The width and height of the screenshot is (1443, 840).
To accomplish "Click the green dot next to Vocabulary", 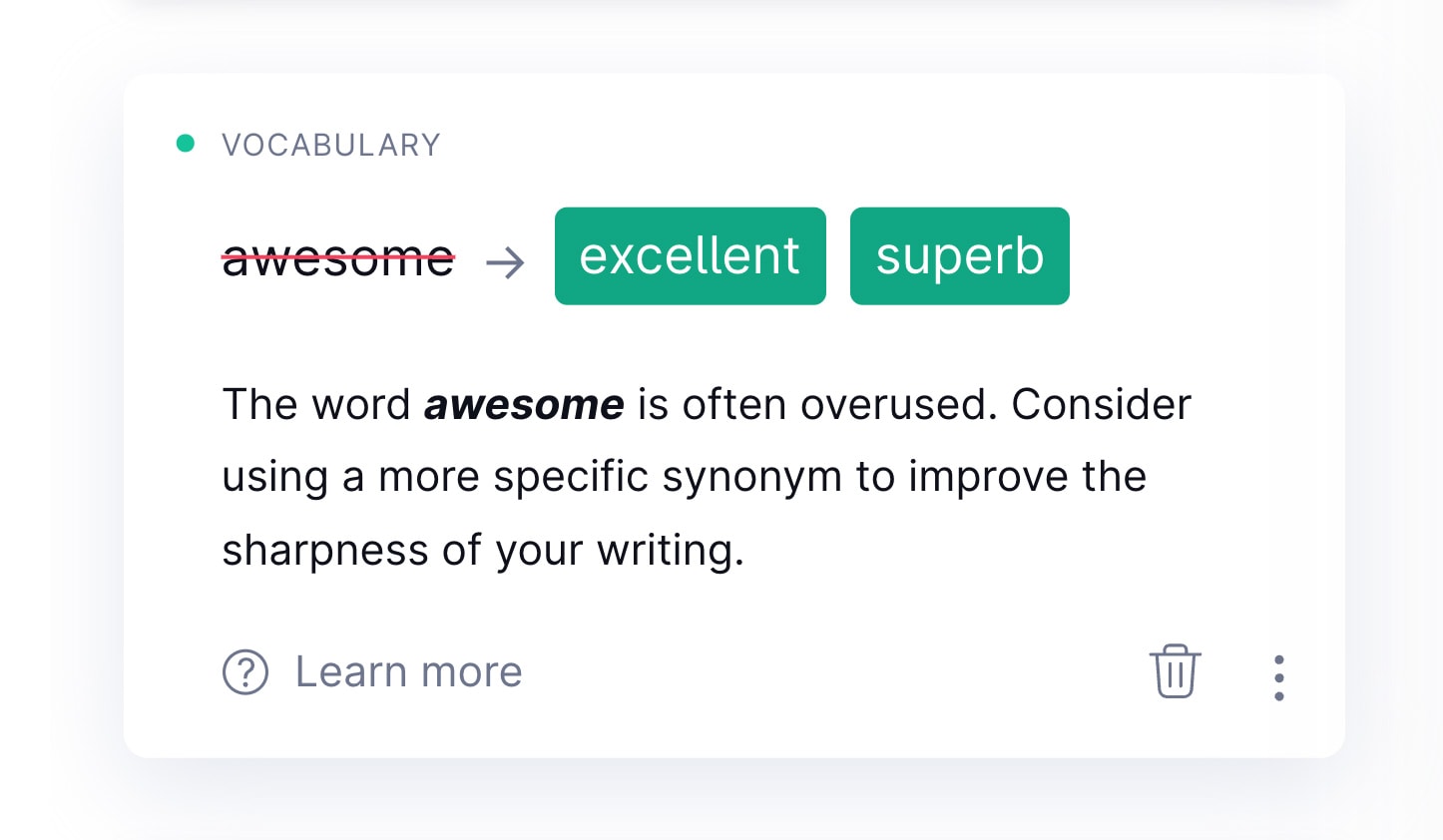I will 186,144.
